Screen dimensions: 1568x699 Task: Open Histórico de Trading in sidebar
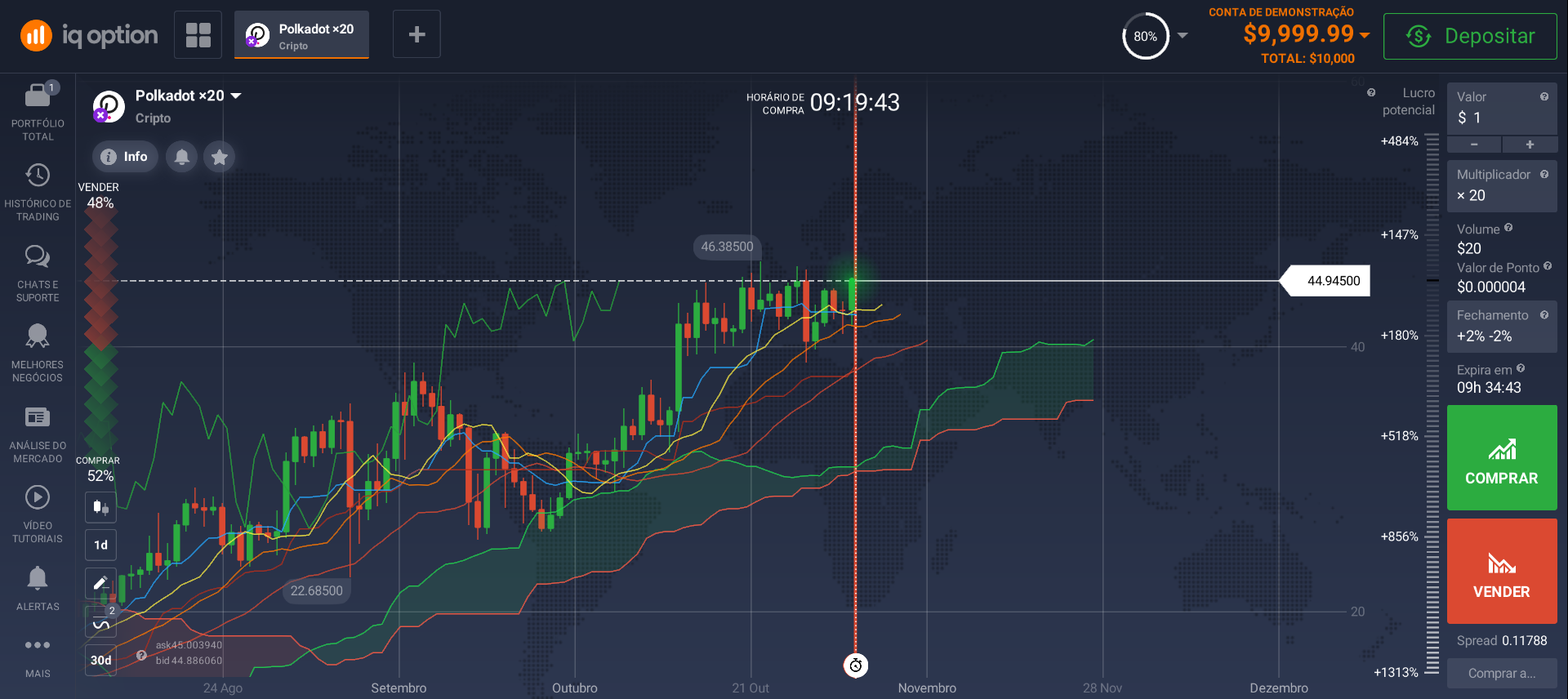[38, 193]
